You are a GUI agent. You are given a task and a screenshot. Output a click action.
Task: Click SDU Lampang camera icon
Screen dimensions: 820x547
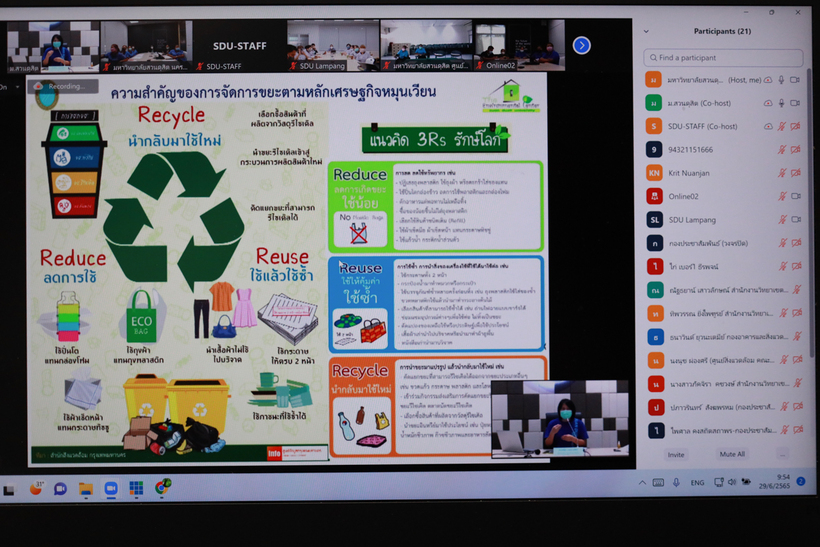[x=796, y=220]
